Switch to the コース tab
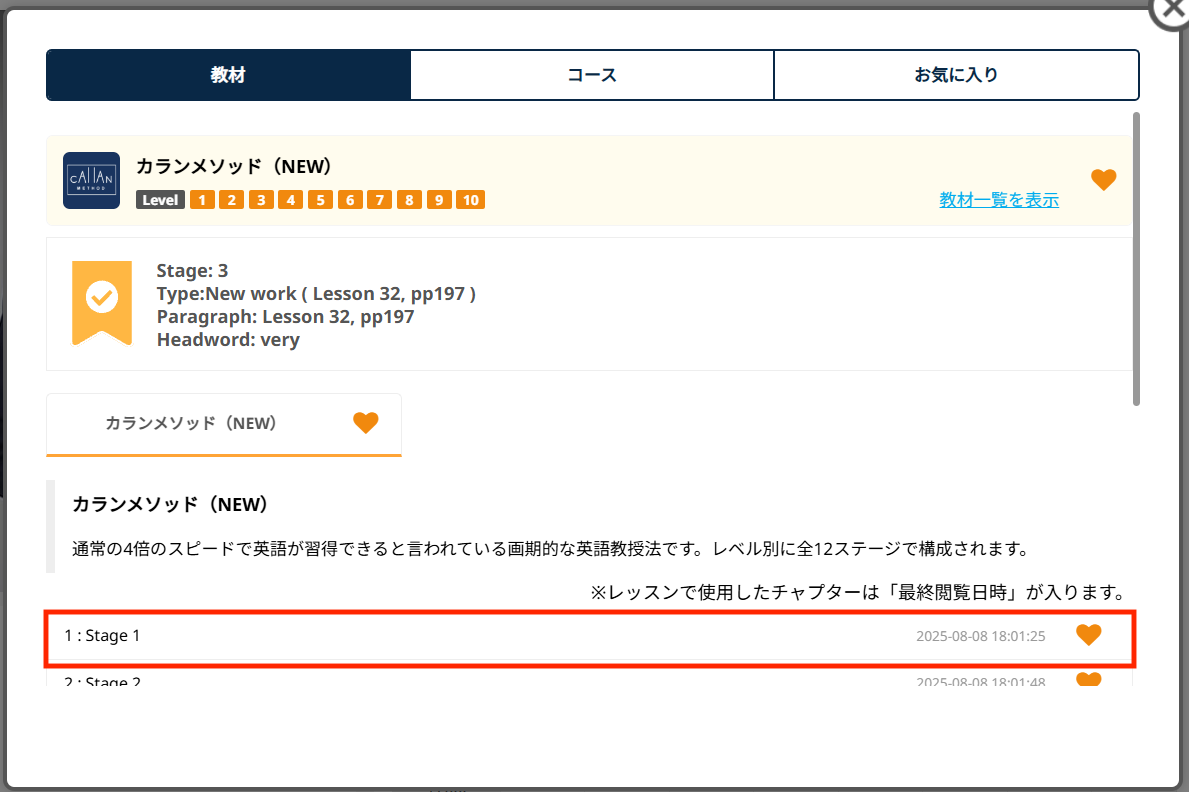Viewport: 1189px width, 792px height. point(592,75)
